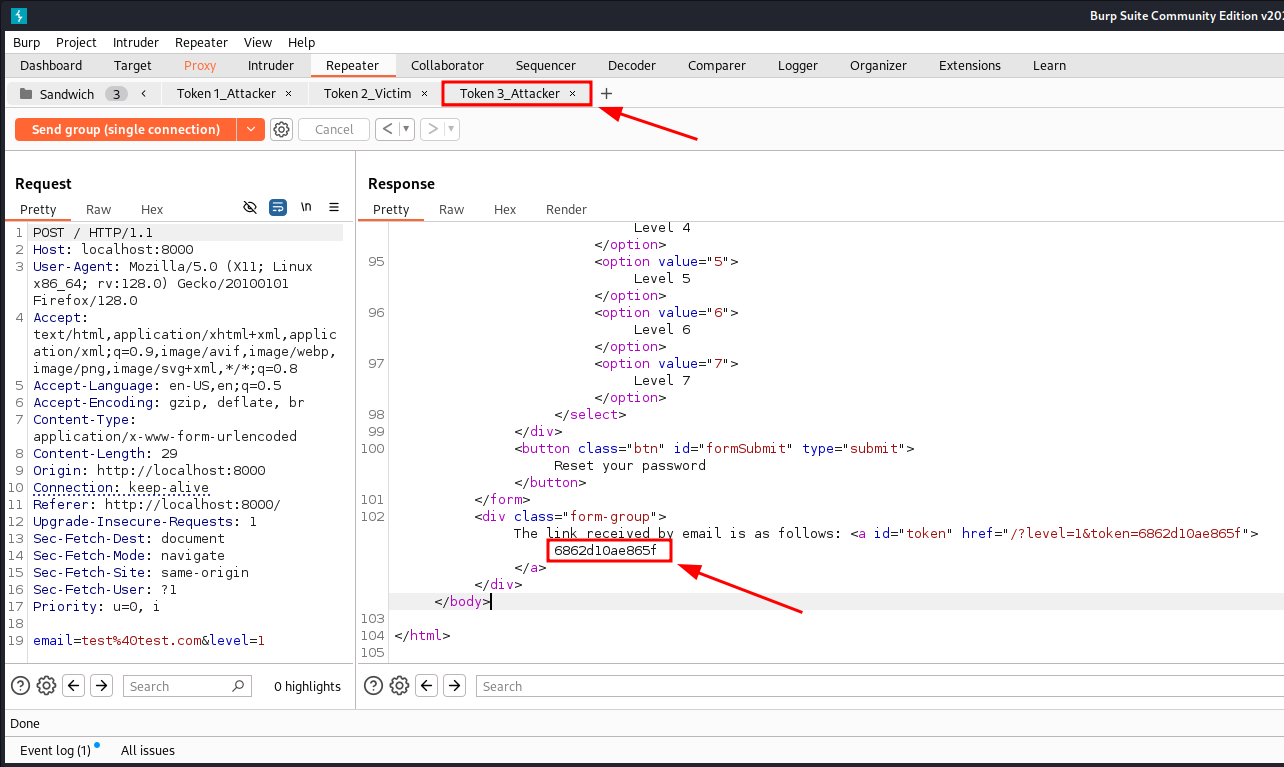Switch to the Dashboard tab
Image resolution: width=1284 pixels, height=767 pixels.
[x=51, y=66]
